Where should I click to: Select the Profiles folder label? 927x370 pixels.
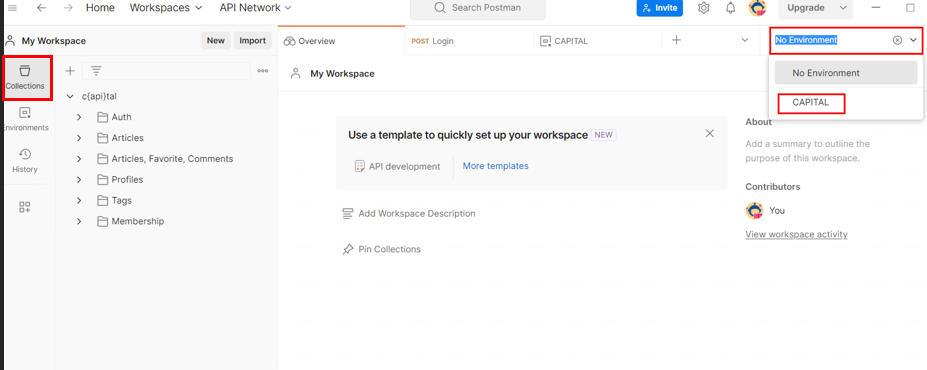(127, 180)
